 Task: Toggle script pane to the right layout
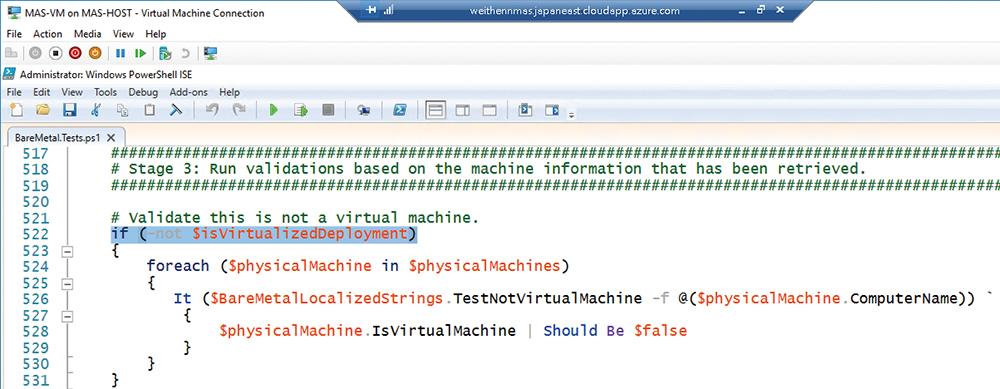pyautogui.click(x=462, y=110)
